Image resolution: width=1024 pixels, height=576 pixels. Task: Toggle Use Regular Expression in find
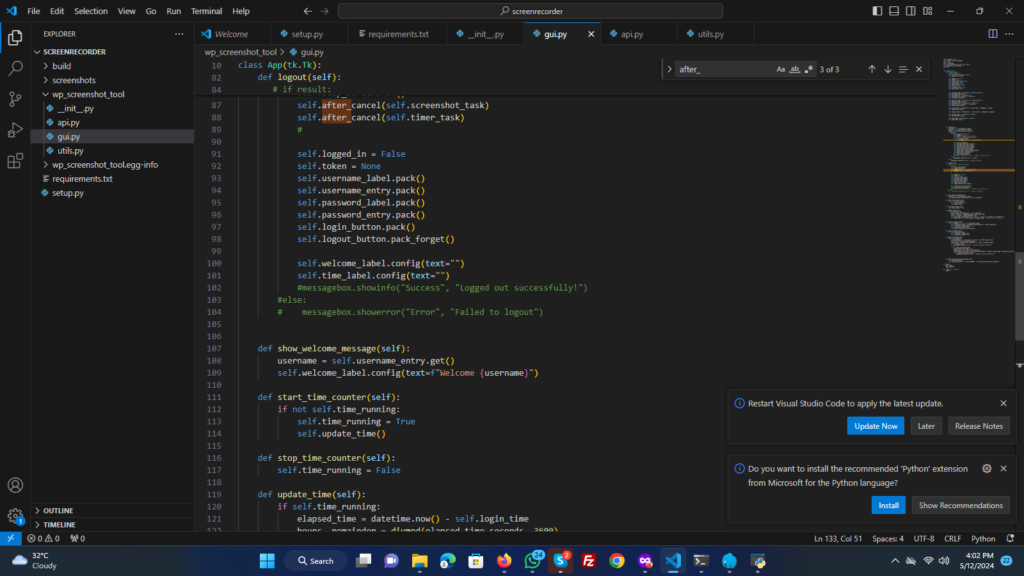pos(809,69)
